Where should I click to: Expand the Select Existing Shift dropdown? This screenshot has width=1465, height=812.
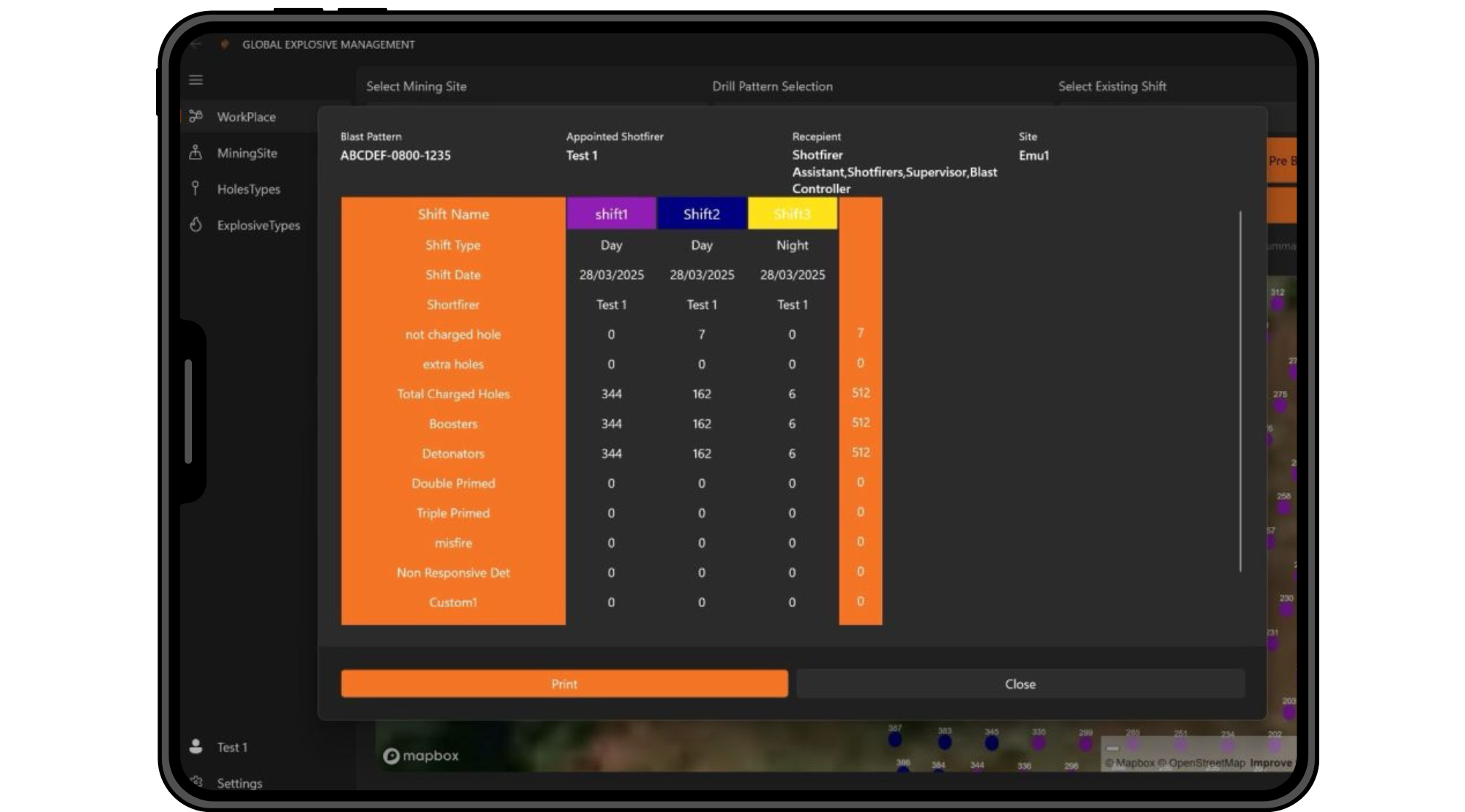pos(1113,86)
